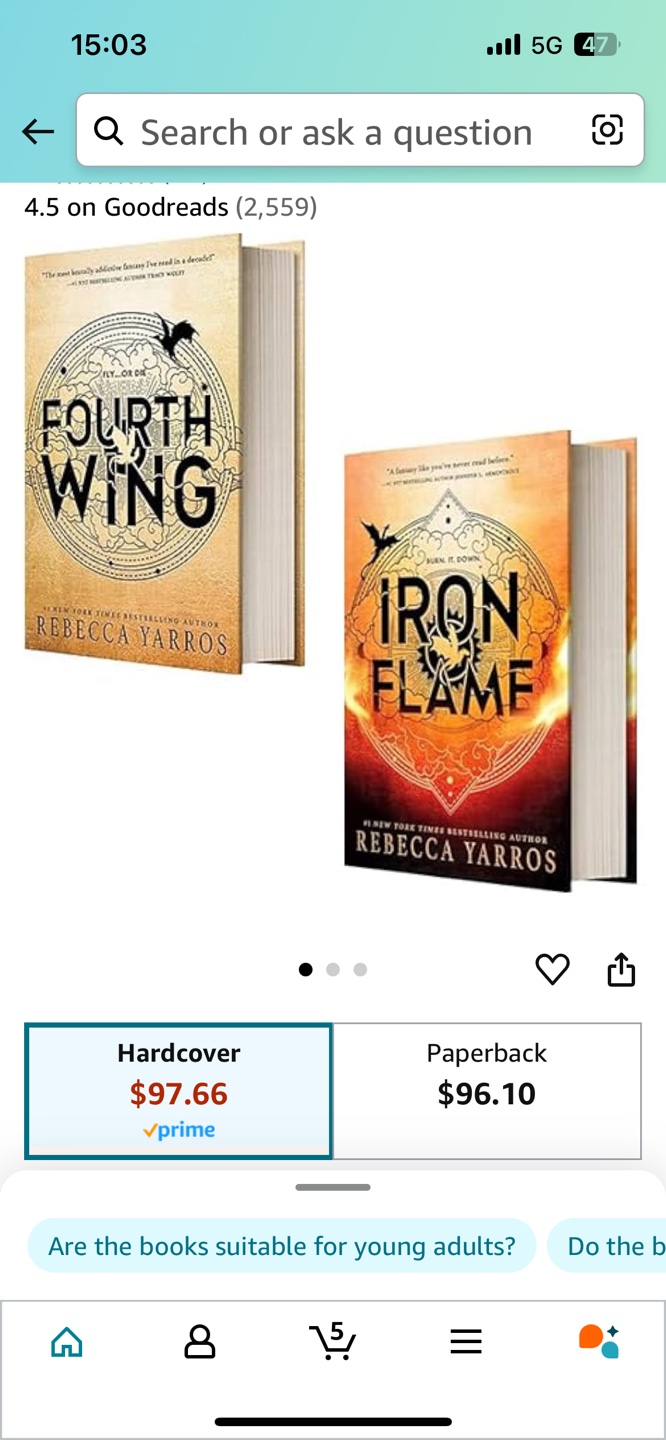666x1440 pixels.
Task: Select the Paperback format option
Action: (x=487, y=1091)
